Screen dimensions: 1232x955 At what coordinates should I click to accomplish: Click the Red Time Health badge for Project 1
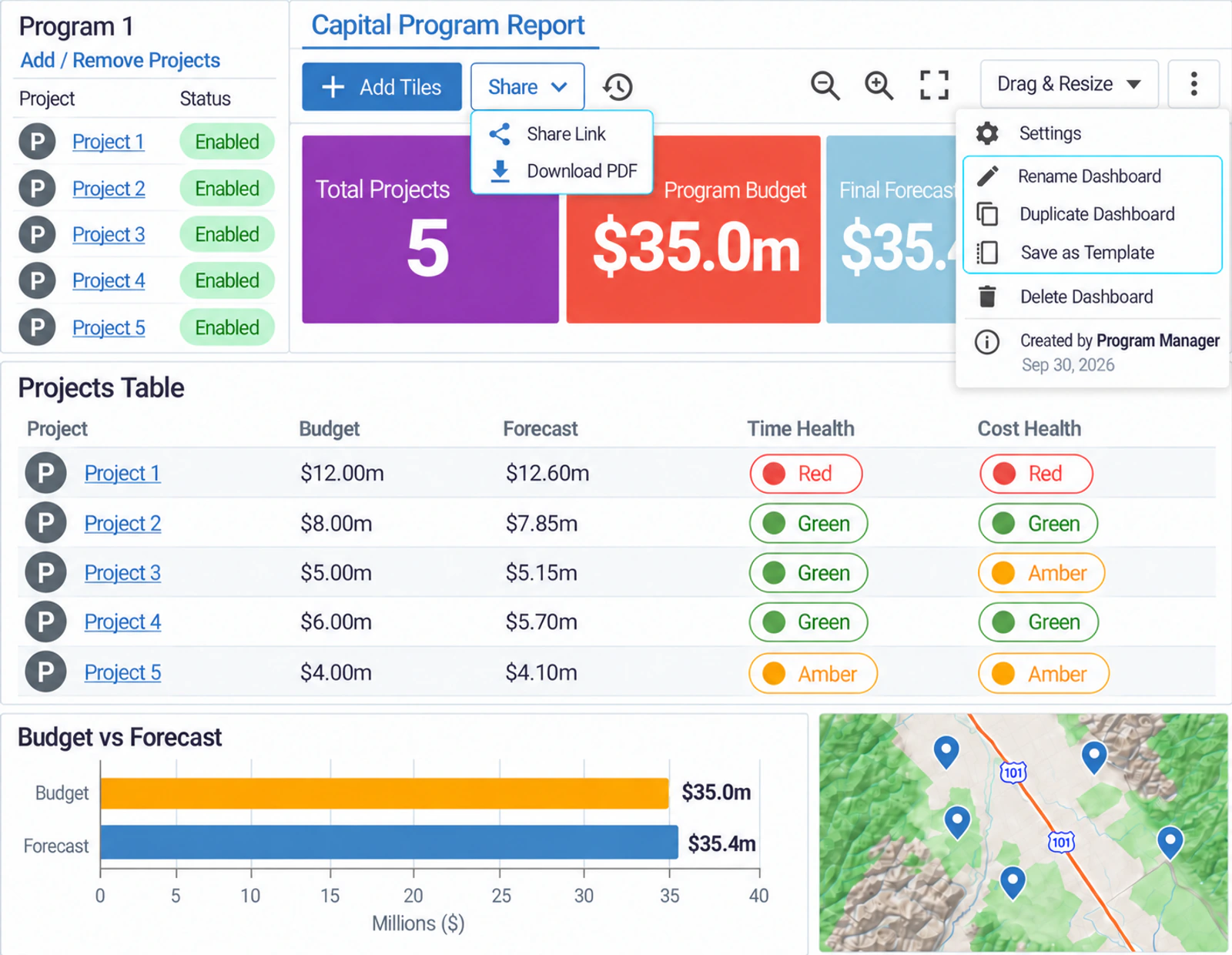805,474
